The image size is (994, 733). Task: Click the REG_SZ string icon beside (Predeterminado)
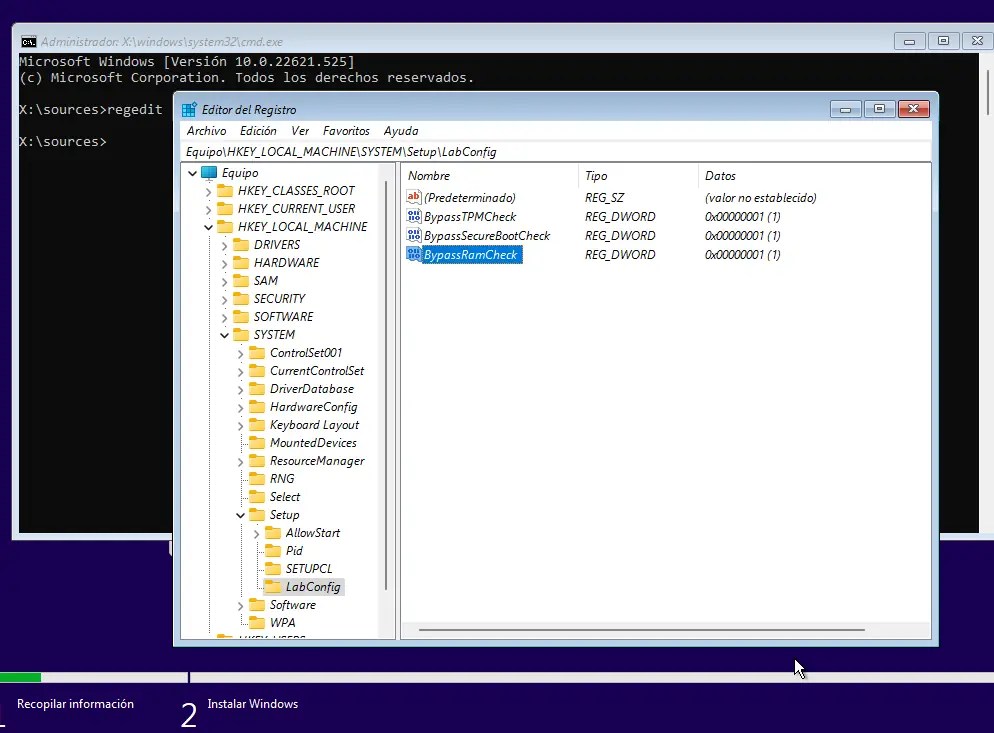click(x=413, y=197)
